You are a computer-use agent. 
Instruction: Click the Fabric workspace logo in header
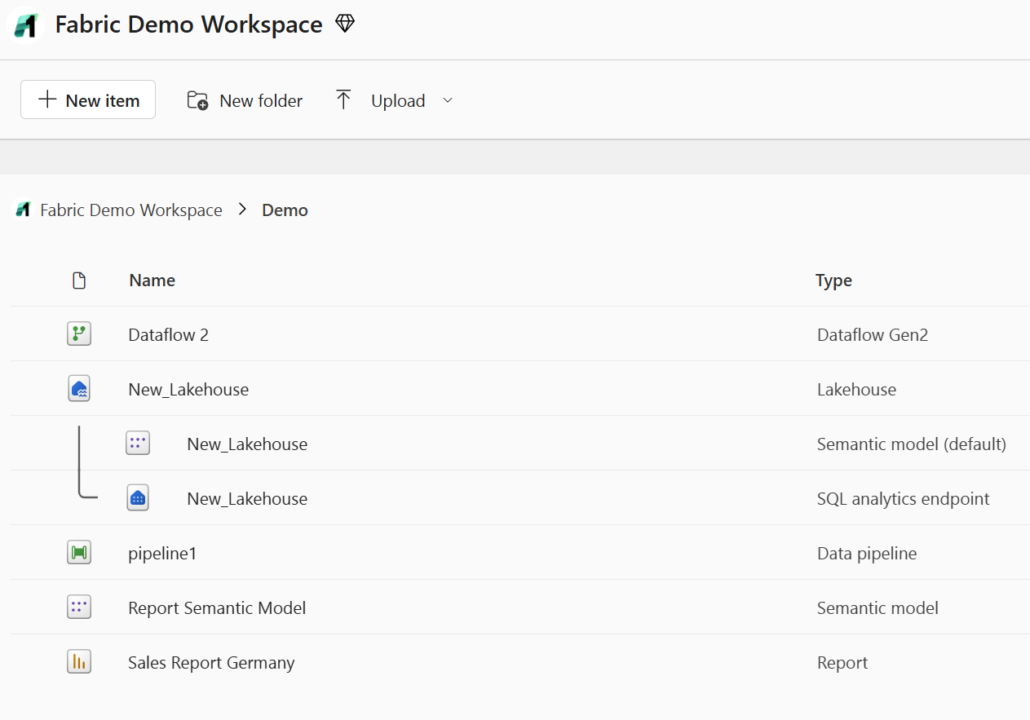coord(25,25)
